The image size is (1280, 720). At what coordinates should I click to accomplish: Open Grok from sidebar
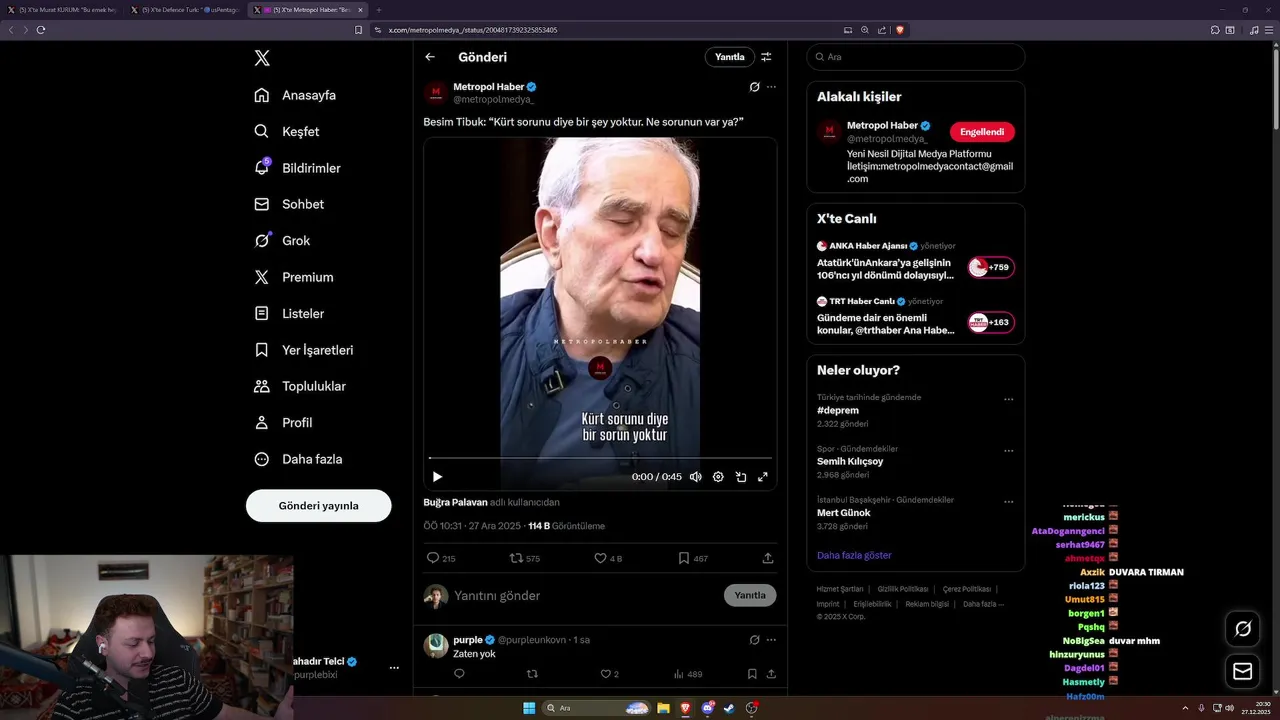click(282, 240)
